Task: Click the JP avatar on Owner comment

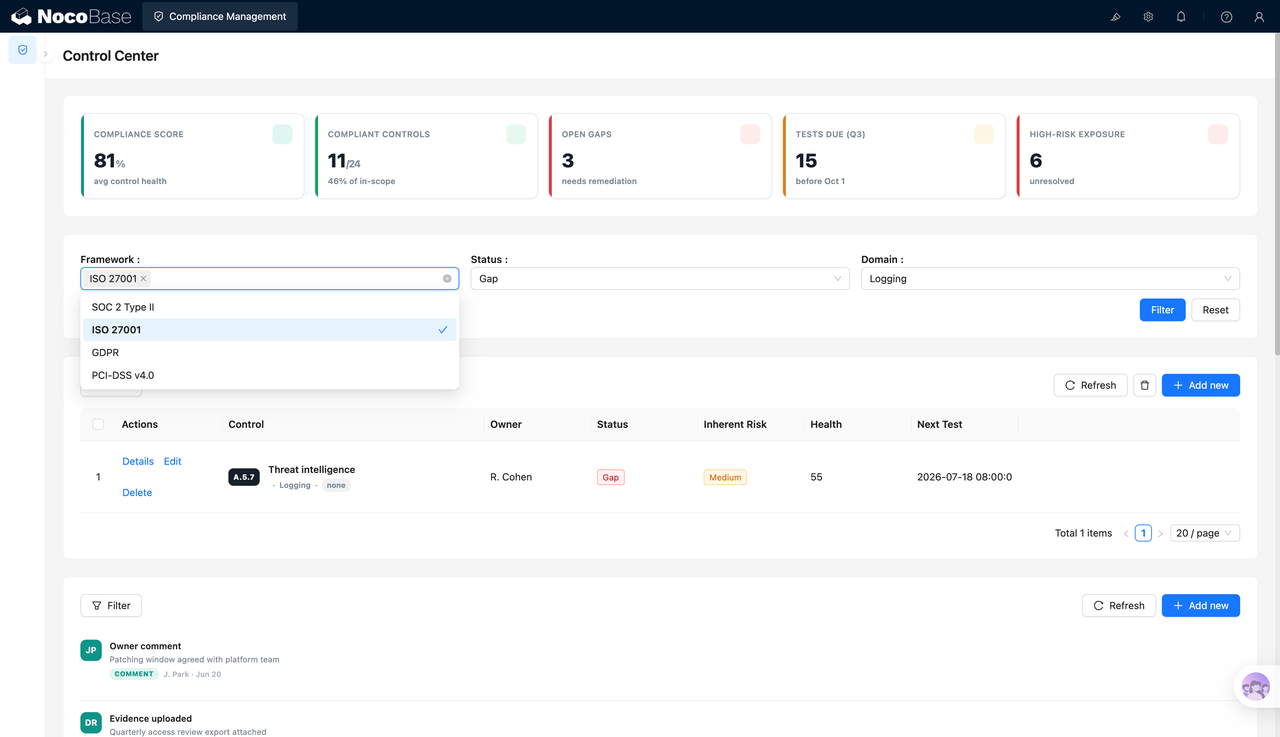Action: pyautogui.click(x=91, y=650)
